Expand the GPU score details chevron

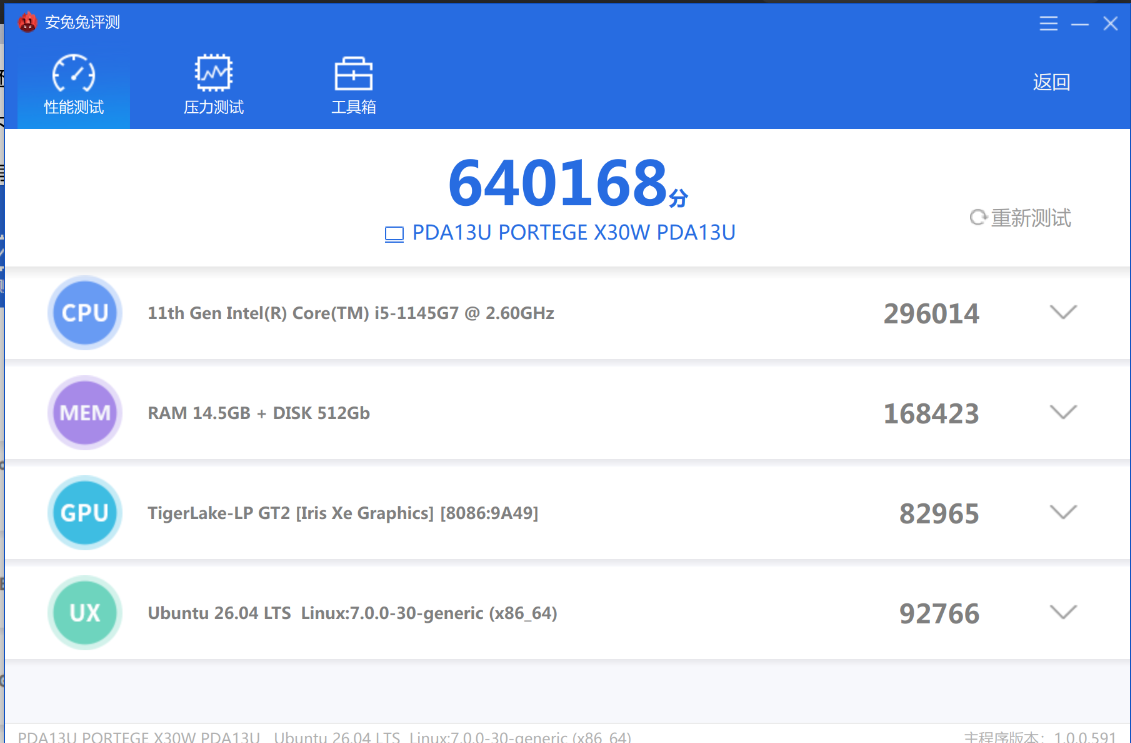[x=1063, y=512]
